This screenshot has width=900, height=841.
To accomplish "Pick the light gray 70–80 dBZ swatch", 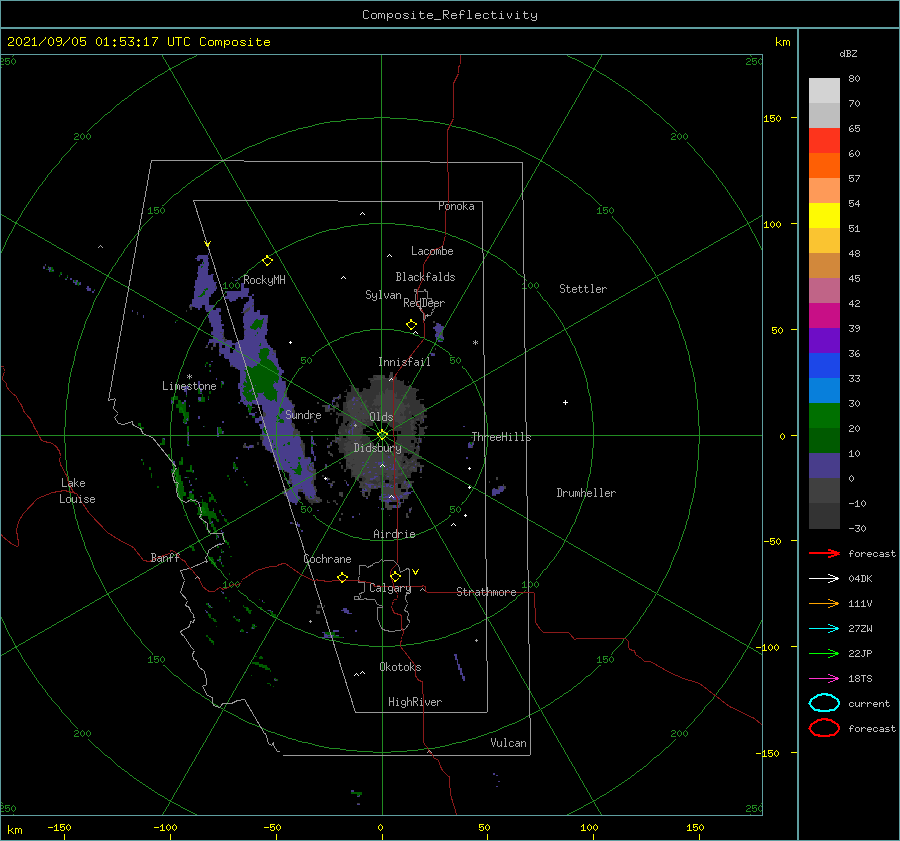I will pyautogui.click(x=824, y=91).
